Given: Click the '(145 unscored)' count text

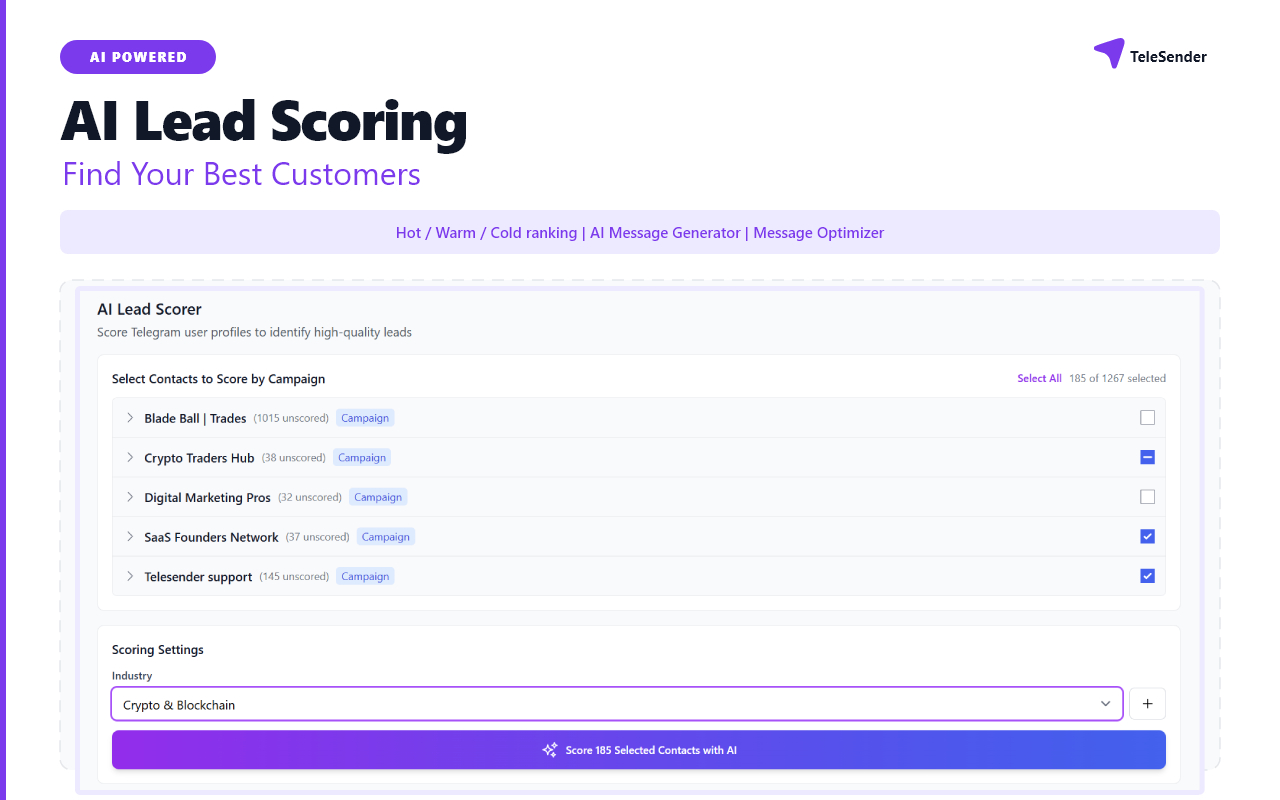Looking at the screenshot, I should [x=294, y=577].
